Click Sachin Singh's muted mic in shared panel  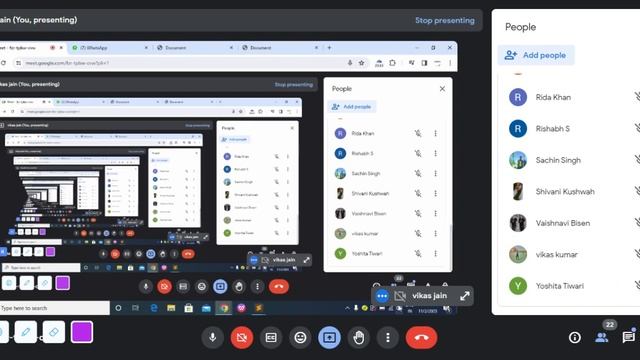[x=418, y=173]
